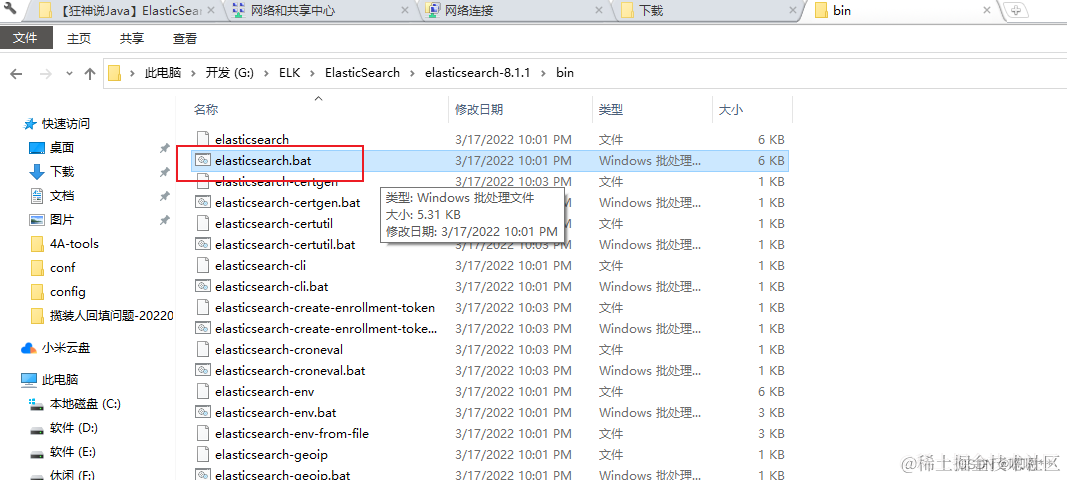Open the 共享 ribbon tab
The image size is (1067, 480).
tap(132, 39)
